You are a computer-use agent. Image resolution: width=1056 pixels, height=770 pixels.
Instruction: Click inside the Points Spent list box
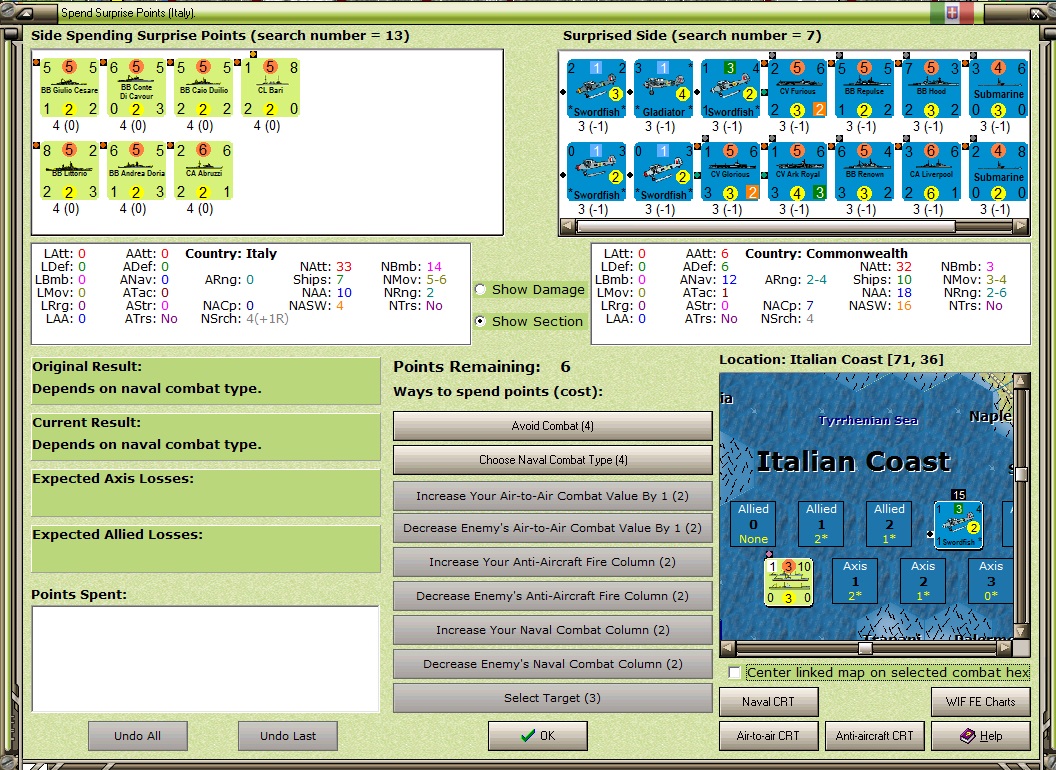point(205,659)
